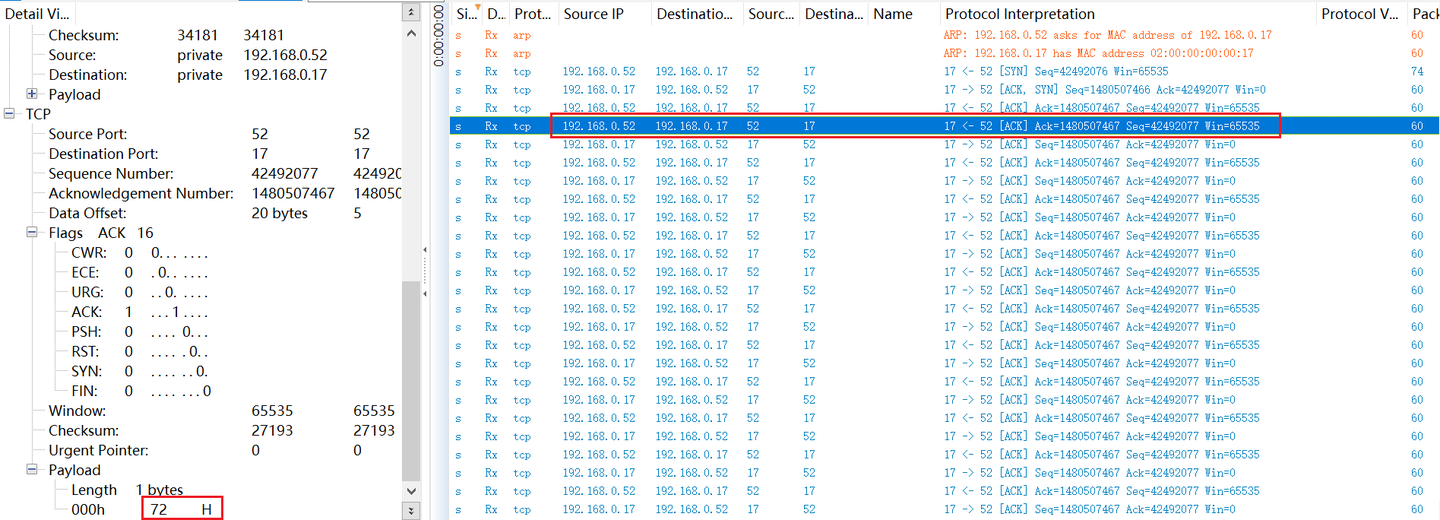
Task: Select the Length 1 bytes row
Action: pos(127,490)
